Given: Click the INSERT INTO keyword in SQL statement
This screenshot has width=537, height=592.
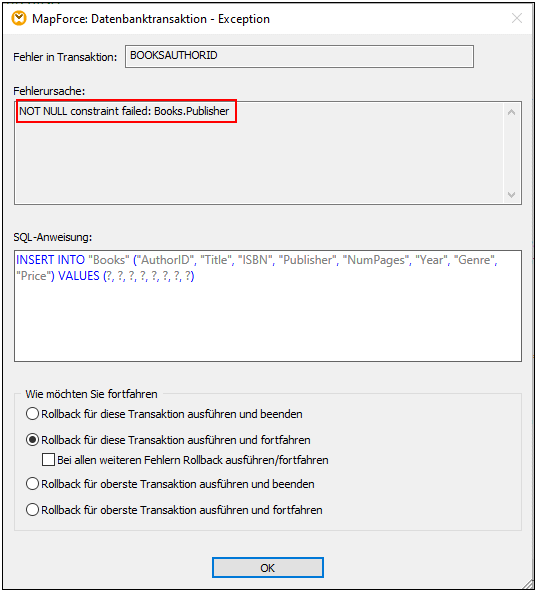Looking at the screenshot, I should tap(50, 260).
